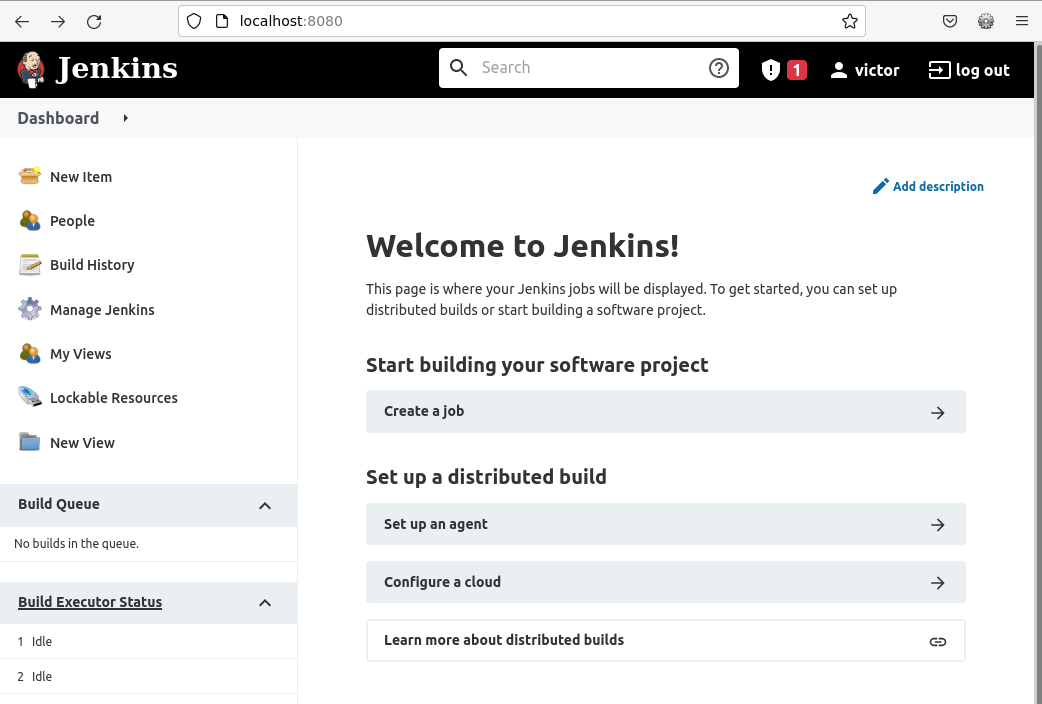Click Set up an agent
Viewport: 1042px width, 704px height.
tap(665, 524)
